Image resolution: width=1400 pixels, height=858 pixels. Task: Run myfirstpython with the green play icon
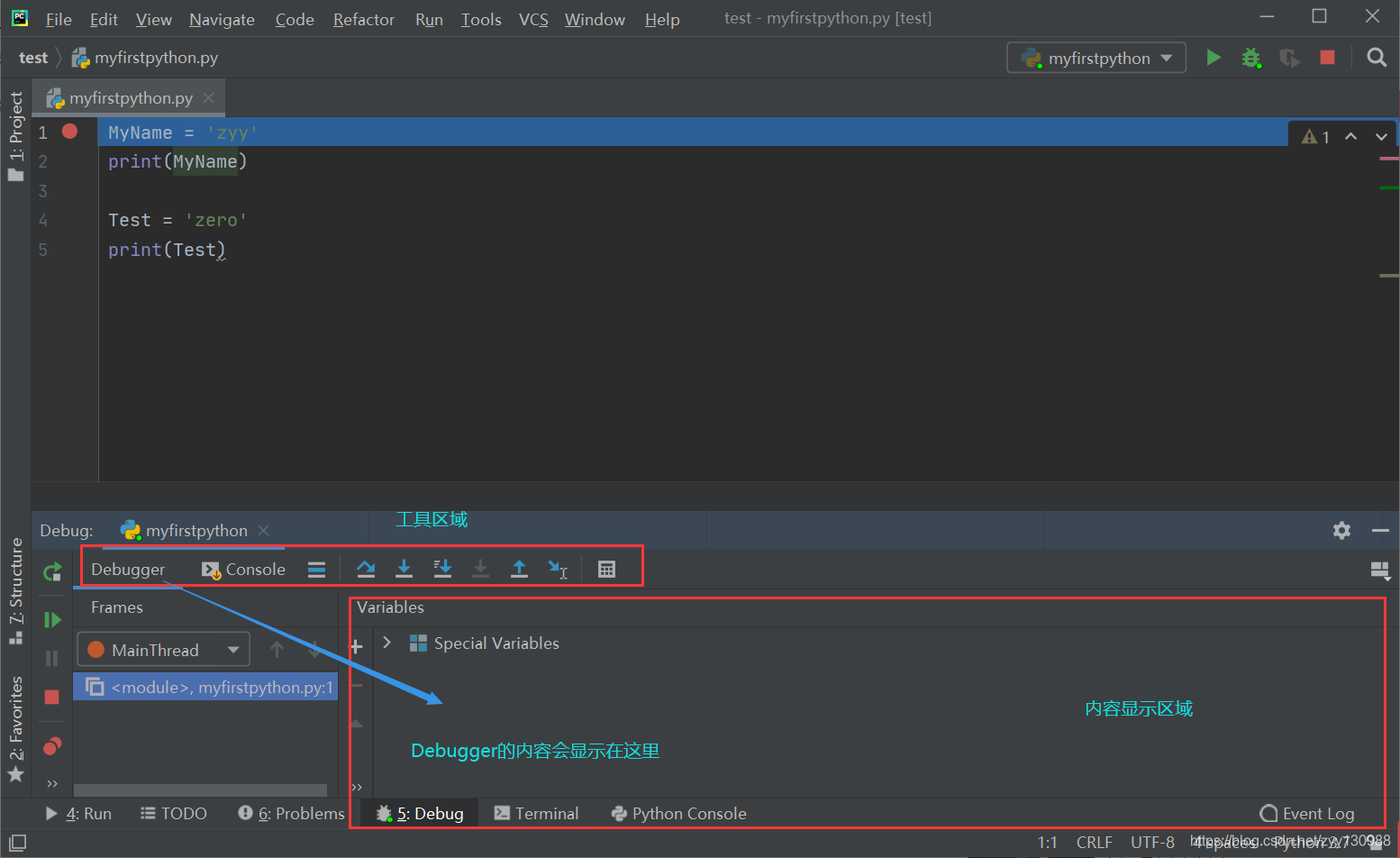point(1214,58)
